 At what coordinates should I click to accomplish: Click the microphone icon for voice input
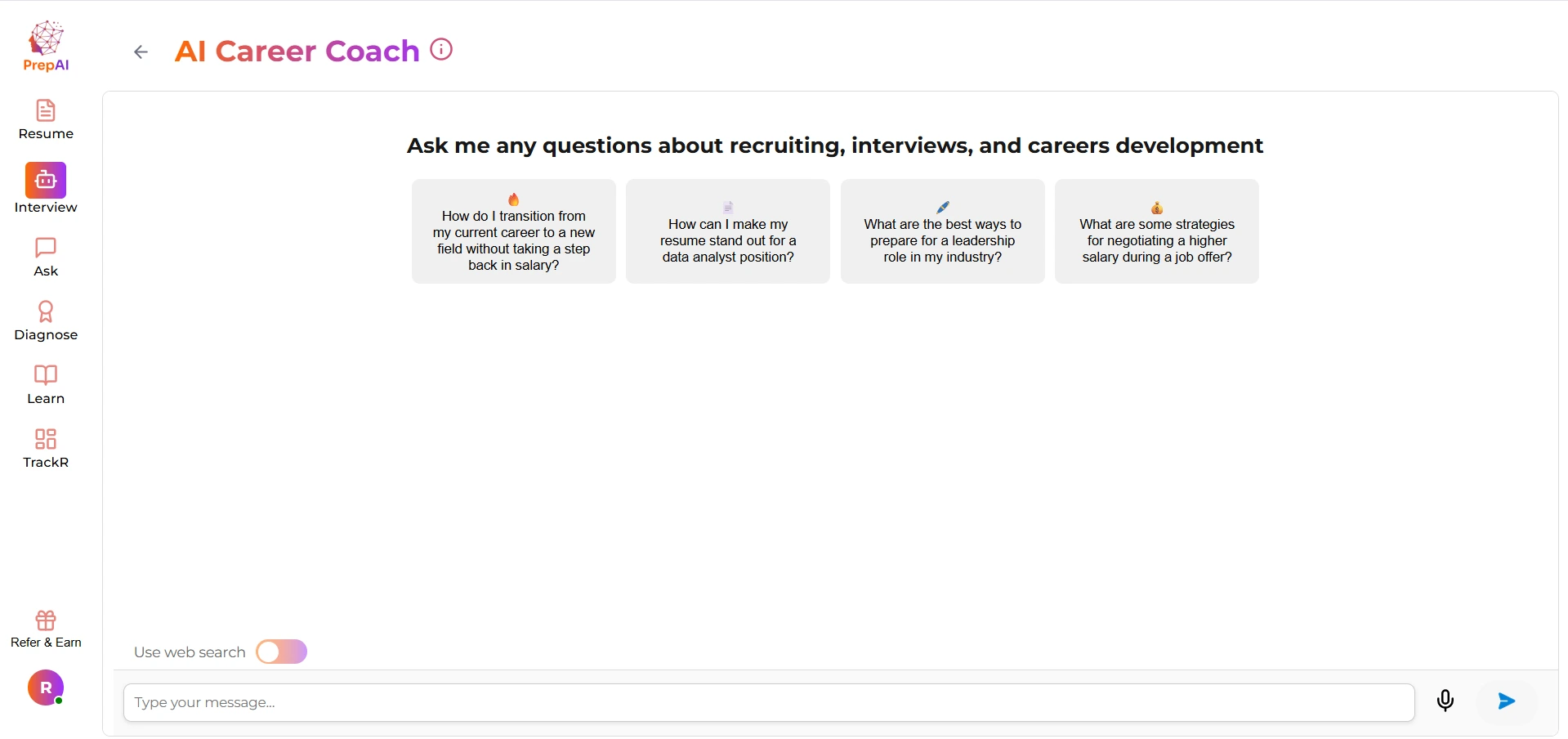pyautogui.click(x=1445, y=701)
